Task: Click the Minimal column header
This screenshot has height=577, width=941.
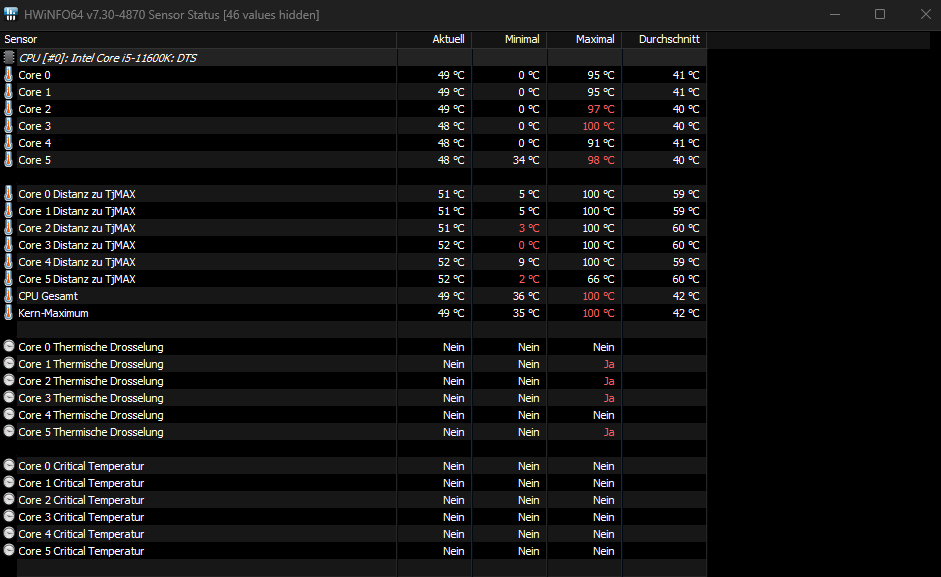Action: (x=510, y=39)
